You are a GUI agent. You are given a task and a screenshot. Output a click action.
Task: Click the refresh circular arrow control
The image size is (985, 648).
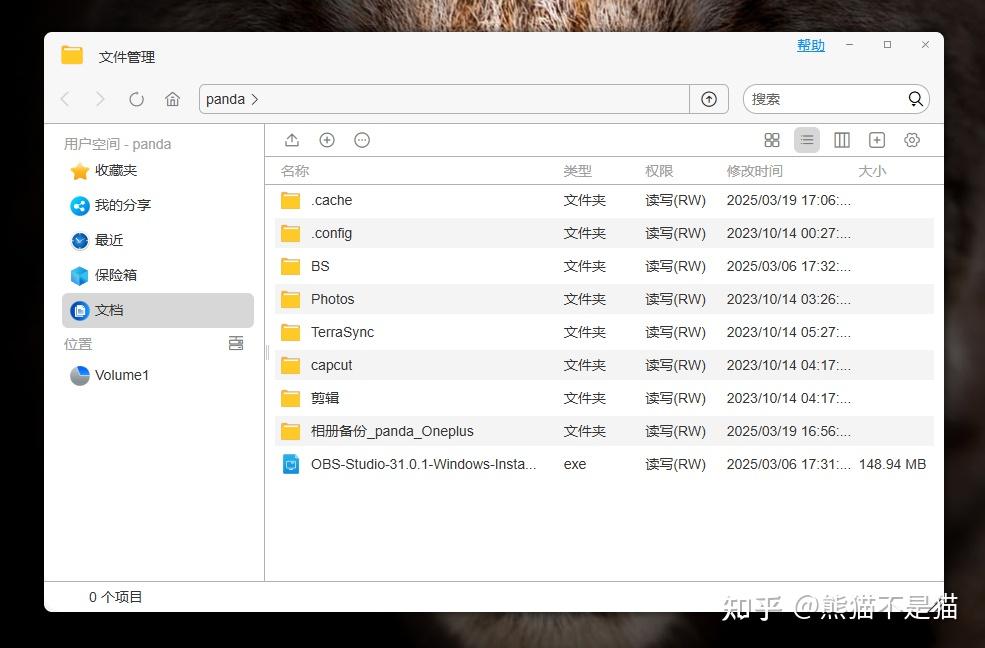[137, 99]
